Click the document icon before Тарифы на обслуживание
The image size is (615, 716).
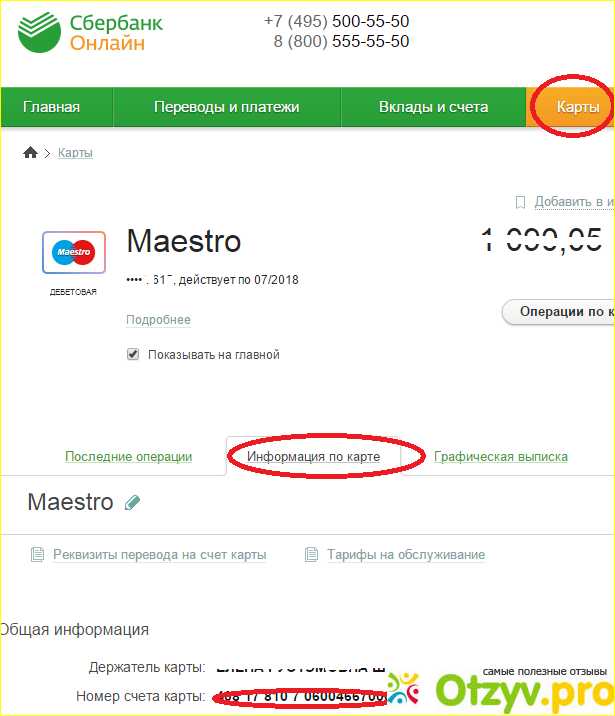311,555
